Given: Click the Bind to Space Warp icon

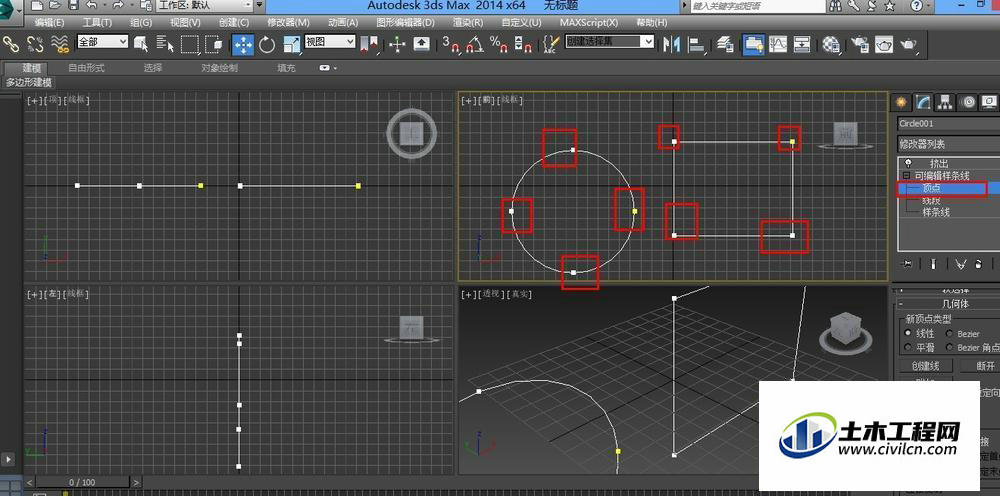Looking at the screenshot, I should click(60, 43).
